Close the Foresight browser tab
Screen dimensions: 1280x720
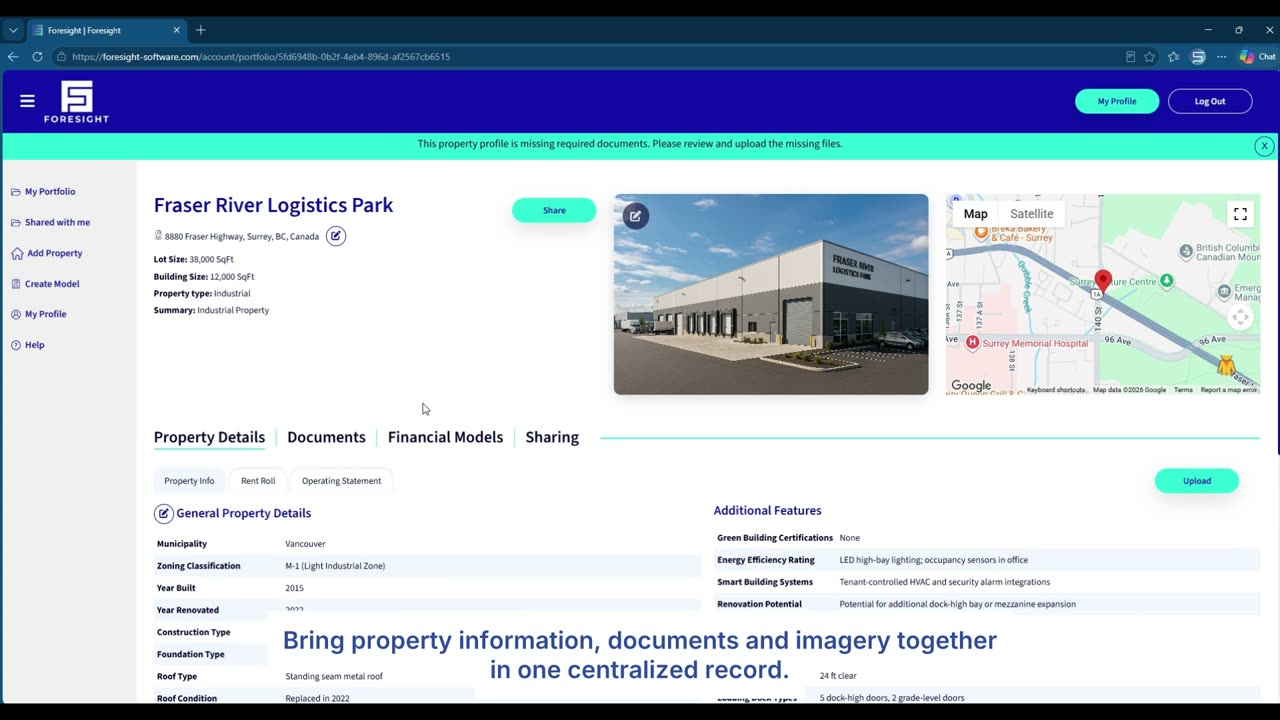(177, 30)
